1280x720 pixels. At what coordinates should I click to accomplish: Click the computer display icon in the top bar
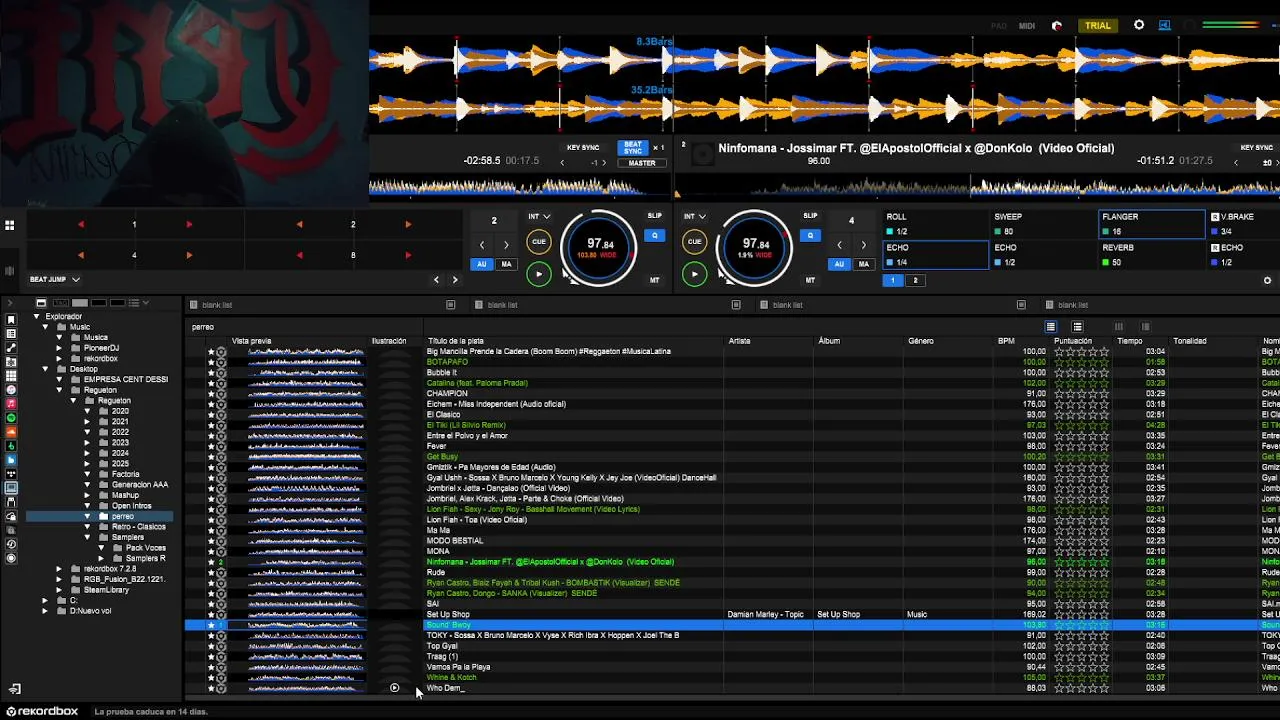1164,25
